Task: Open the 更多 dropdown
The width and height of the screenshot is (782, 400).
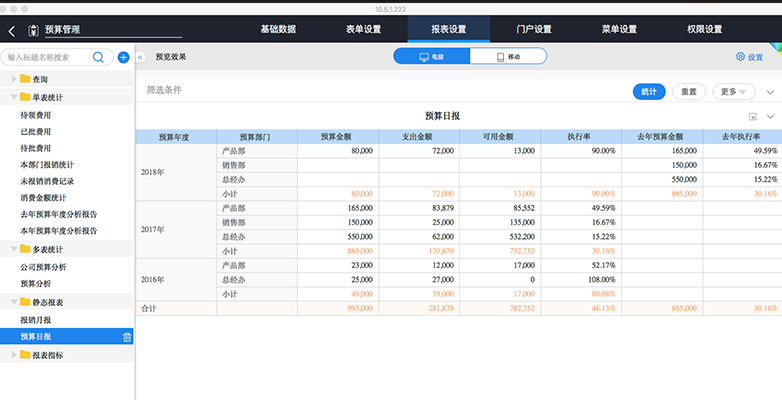Action: (x=734, y=92)
